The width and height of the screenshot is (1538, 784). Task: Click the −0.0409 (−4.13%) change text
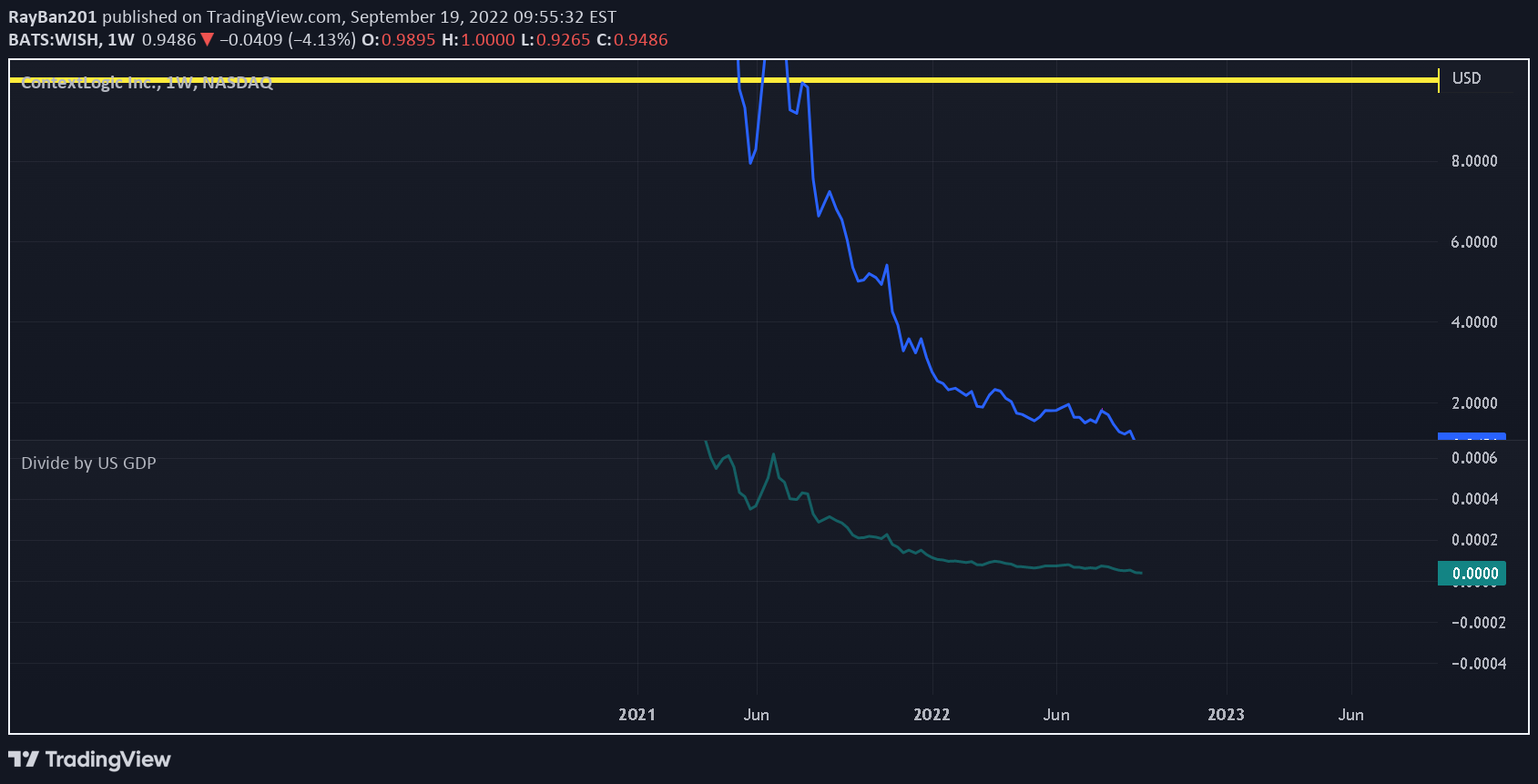click(287, 40)
